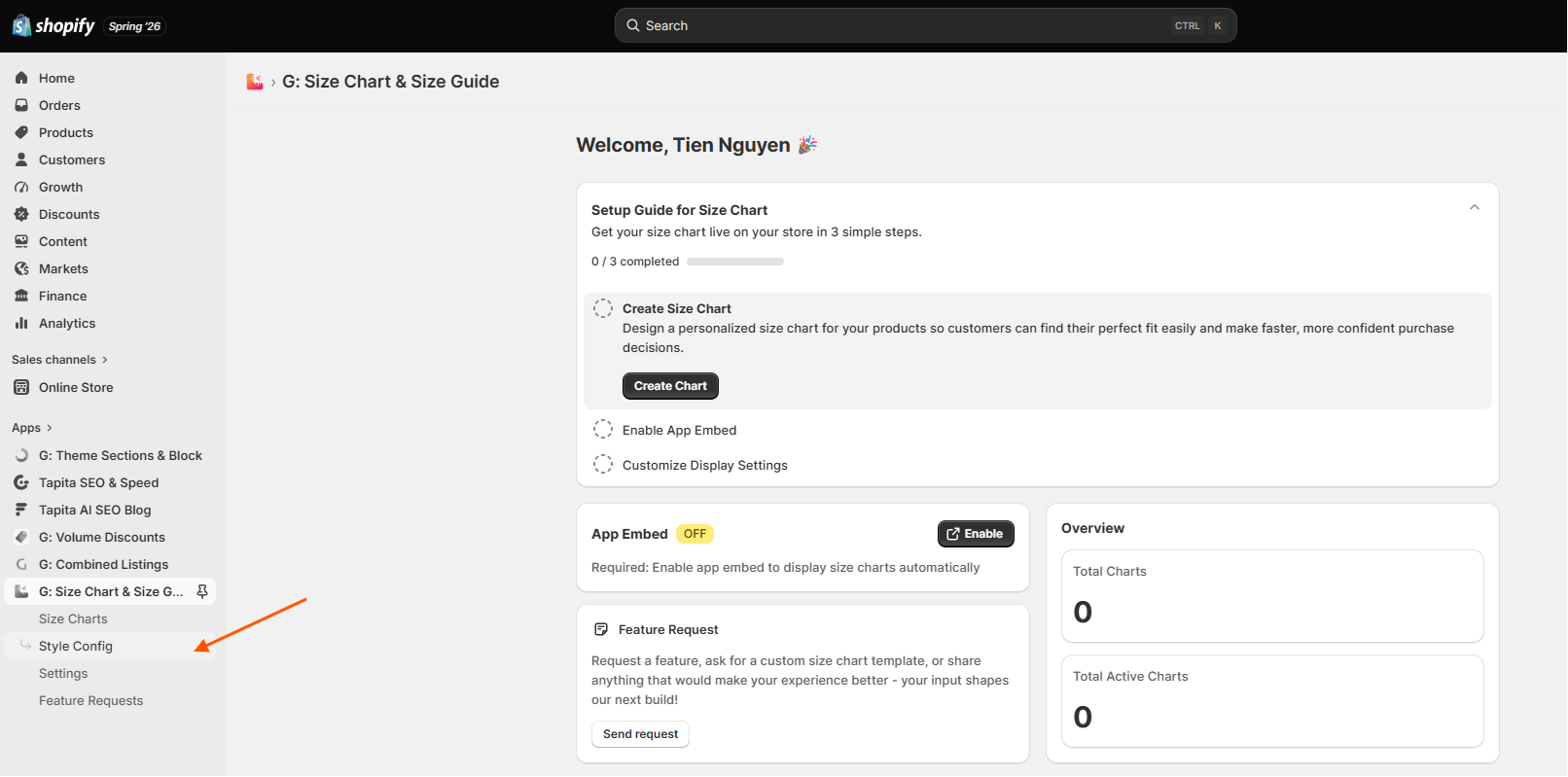Viewport: 1568px width, 777px height.
Task: Open the Products menu item
Action: pyautogui.click(x=110, y=132)
